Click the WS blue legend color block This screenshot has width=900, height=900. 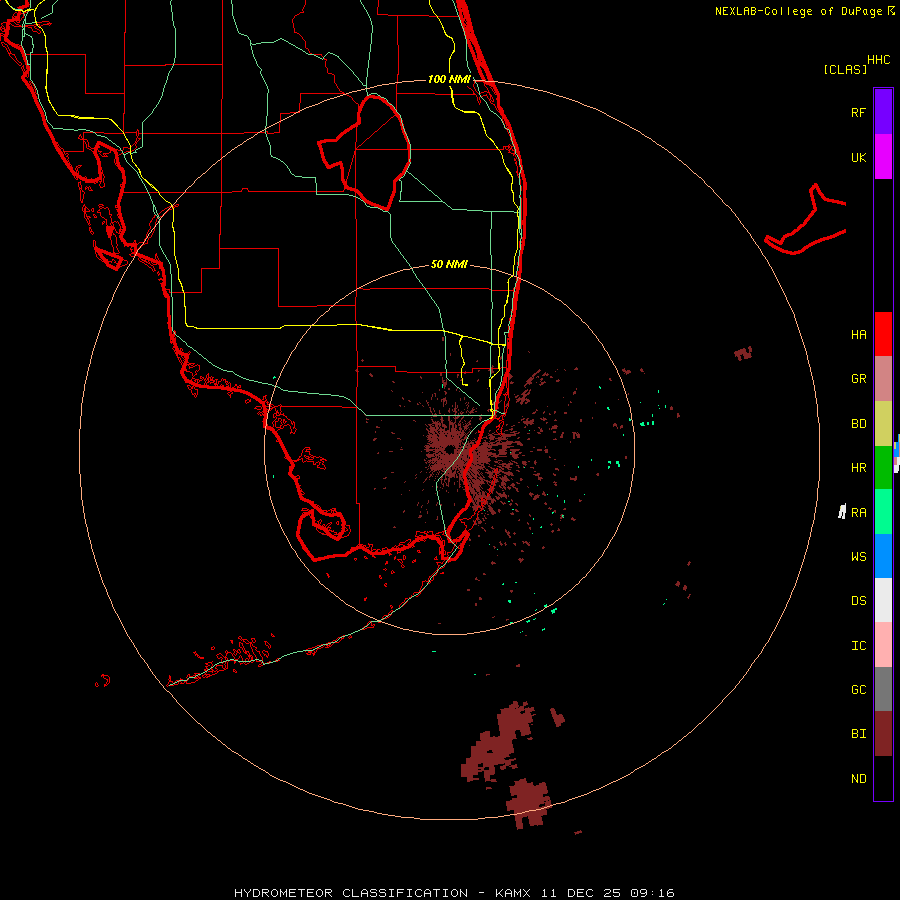883,556
